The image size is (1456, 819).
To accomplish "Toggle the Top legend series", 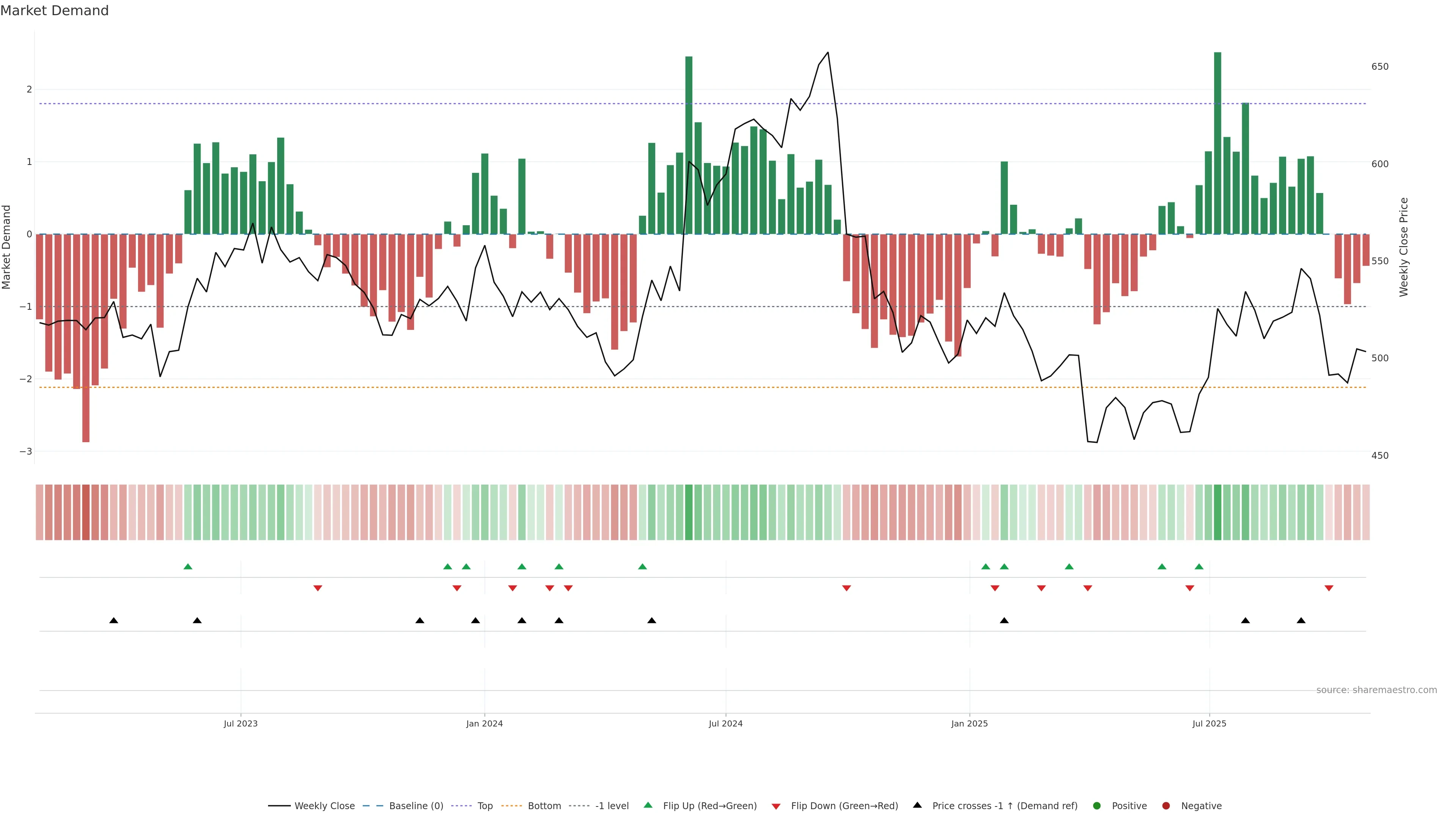I will tap(485, 805).
